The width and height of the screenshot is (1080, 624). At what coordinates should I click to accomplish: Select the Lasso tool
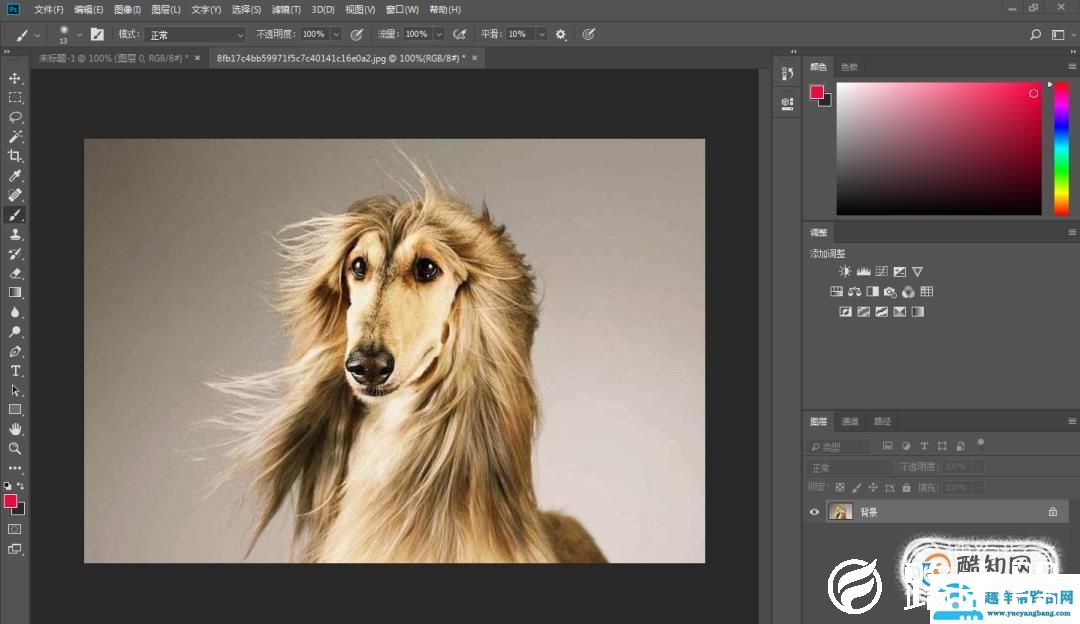pyautogui.click(x=15, y=117)
